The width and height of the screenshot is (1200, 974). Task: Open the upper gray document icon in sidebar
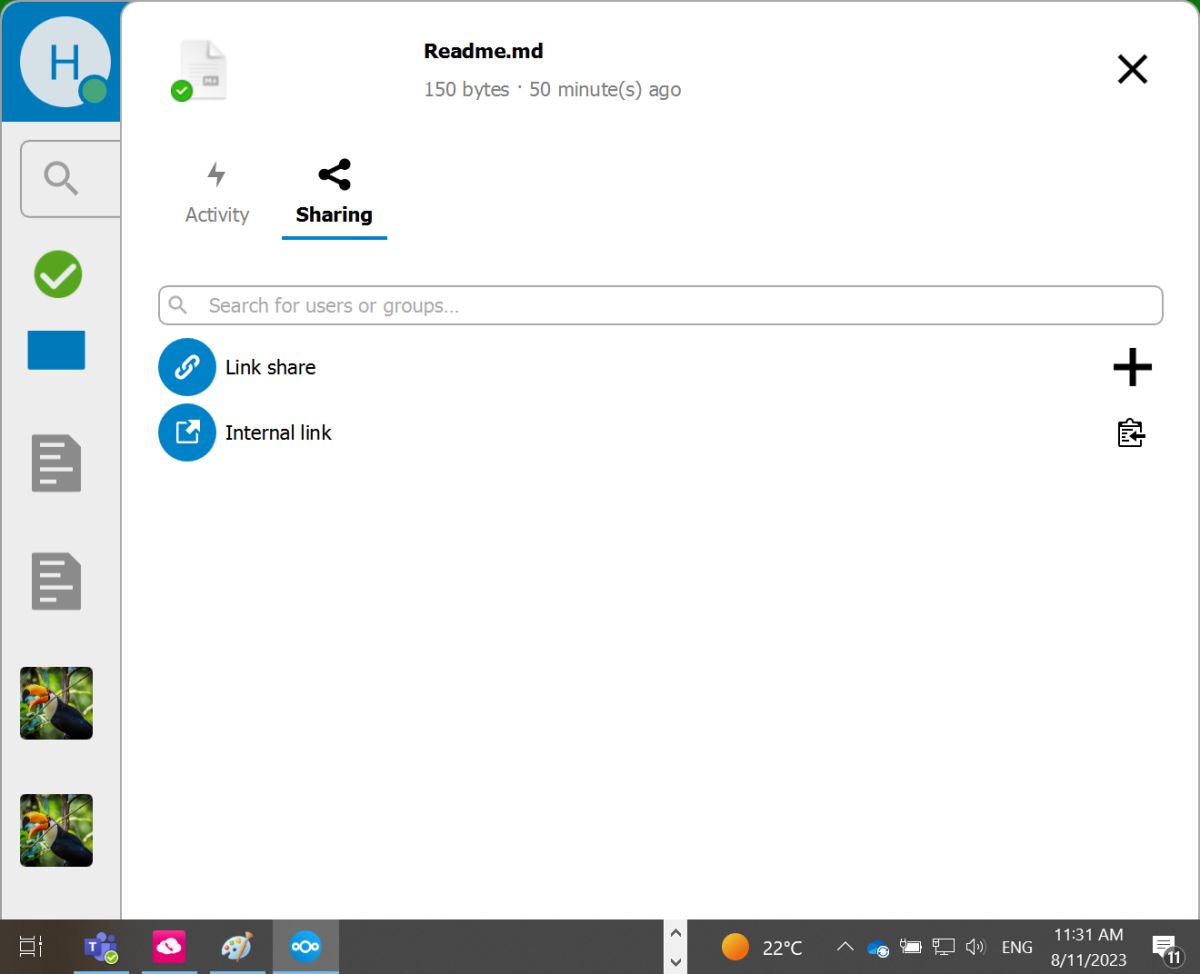click(56, 463)
